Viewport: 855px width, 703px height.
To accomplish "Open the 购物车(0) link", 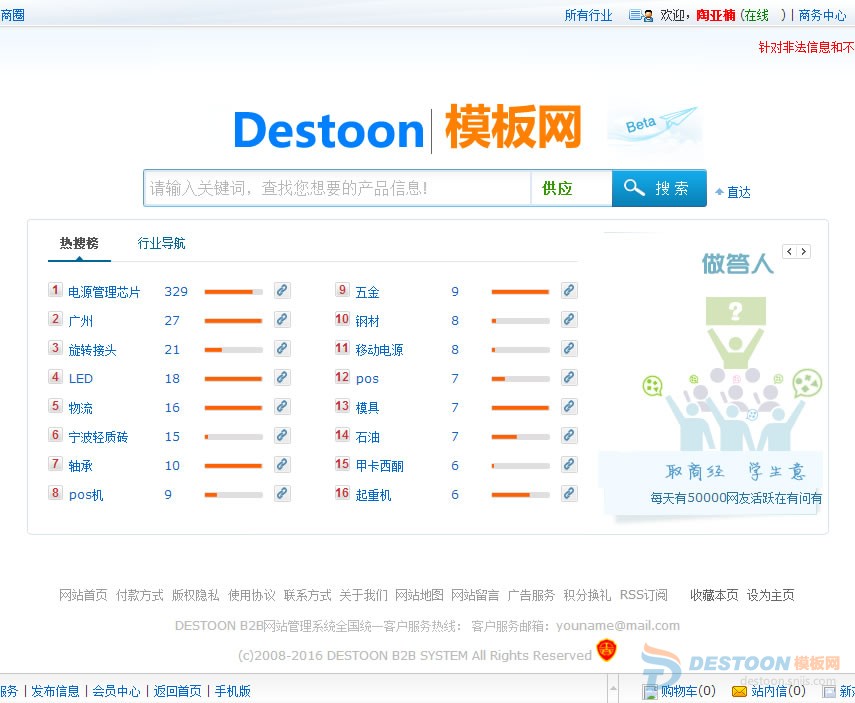I will [x=688, y=691].
